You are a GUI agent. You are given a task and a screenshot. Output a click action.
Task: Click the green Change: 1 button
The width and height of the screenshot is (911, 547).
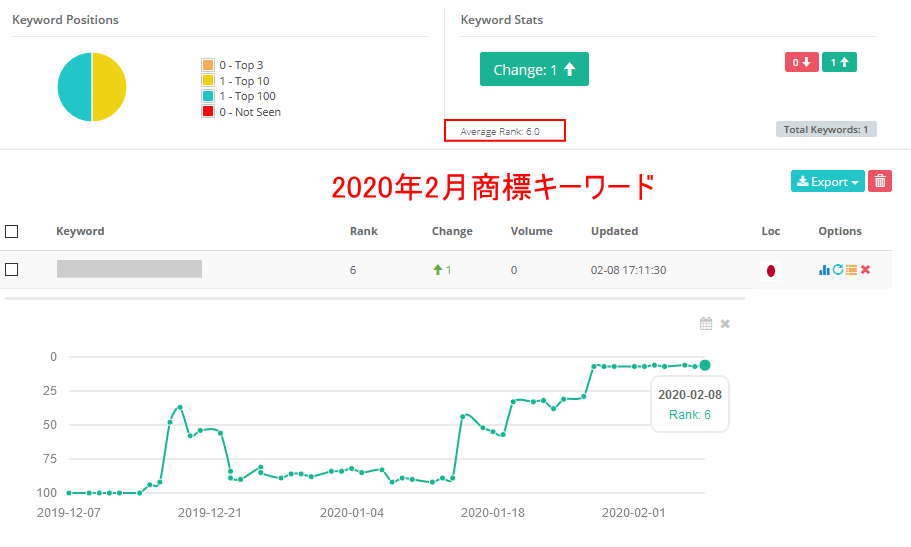534,69
